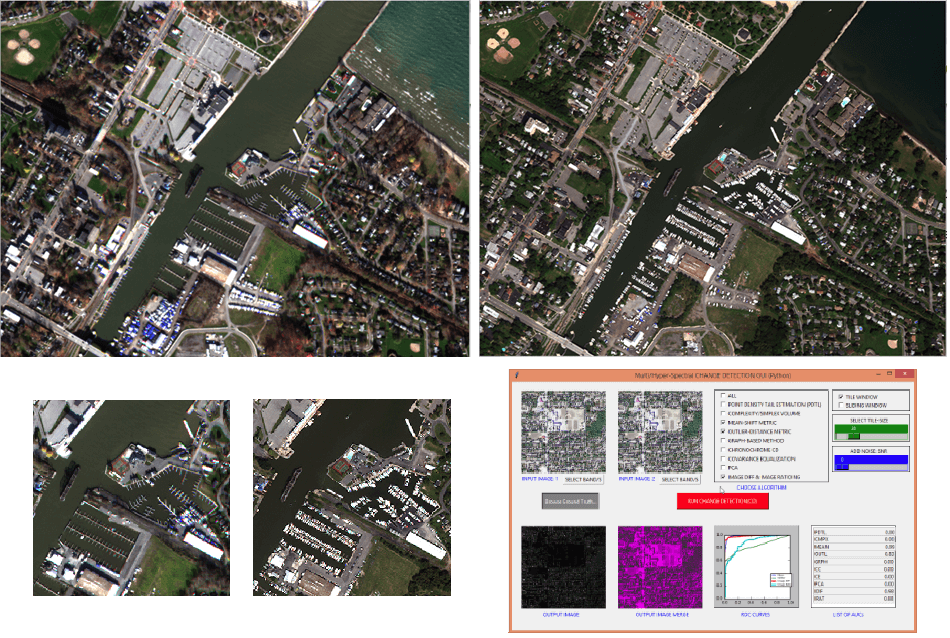Enable Point Density Tail Estimation (PDTE) checkbox
Screen dimensions: 950x638
point(724,405)
